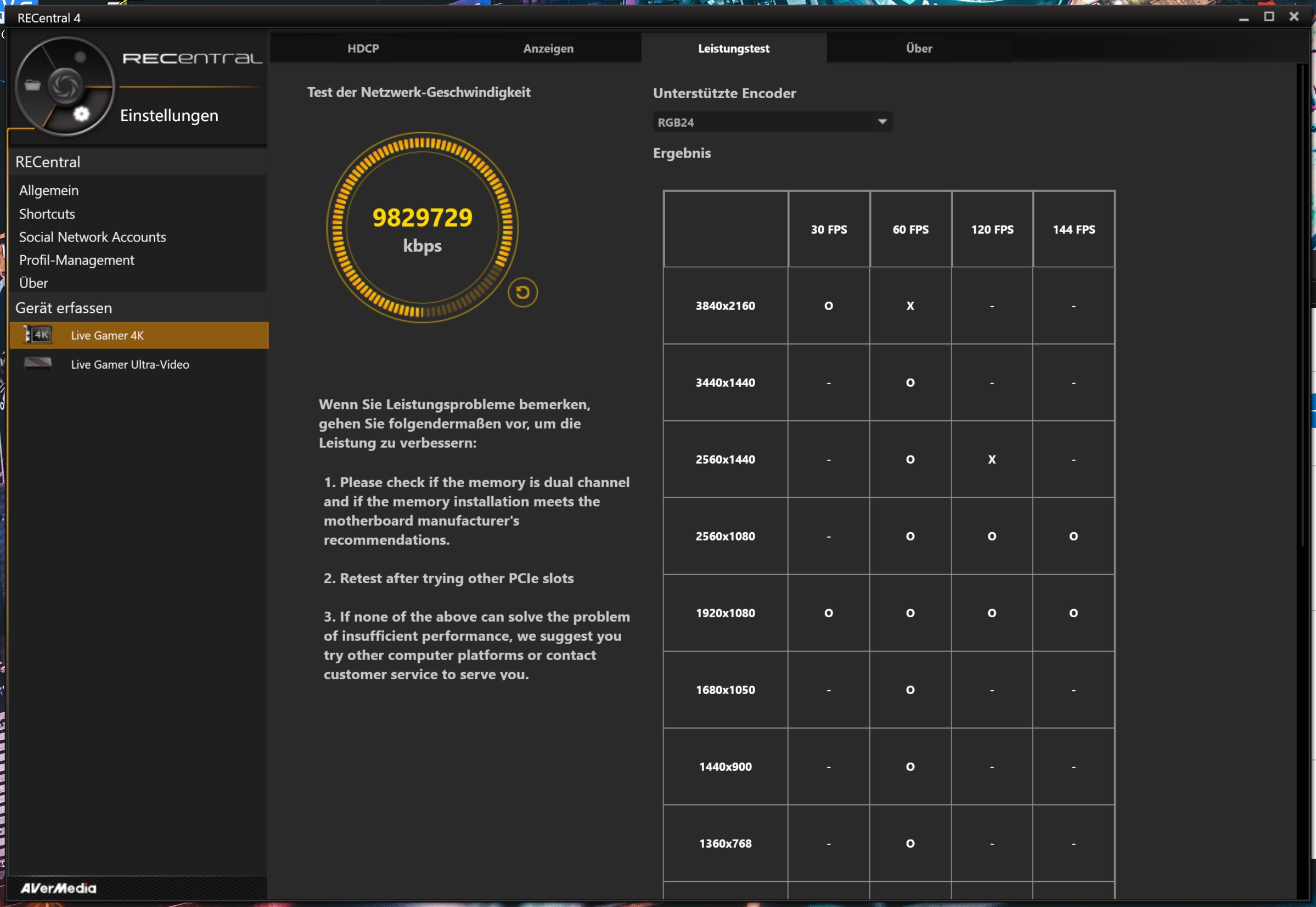The image size is (1316, 907).
Task: Click the Live Gamer Ultra-Video device icon
Action: tap(38, 364)
